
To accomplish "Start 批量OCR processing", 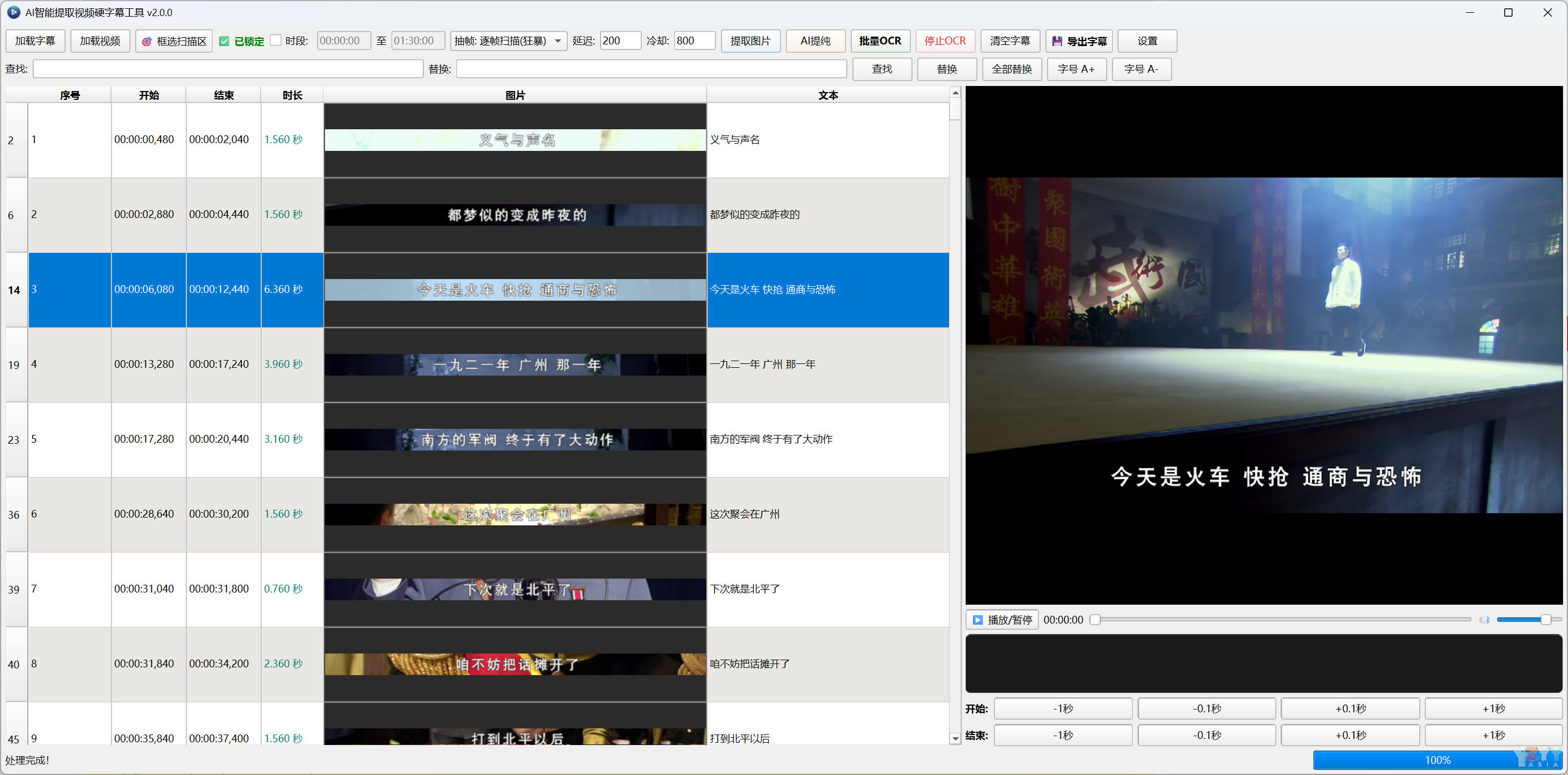I will pyautogui.click(x=880, y=41).
